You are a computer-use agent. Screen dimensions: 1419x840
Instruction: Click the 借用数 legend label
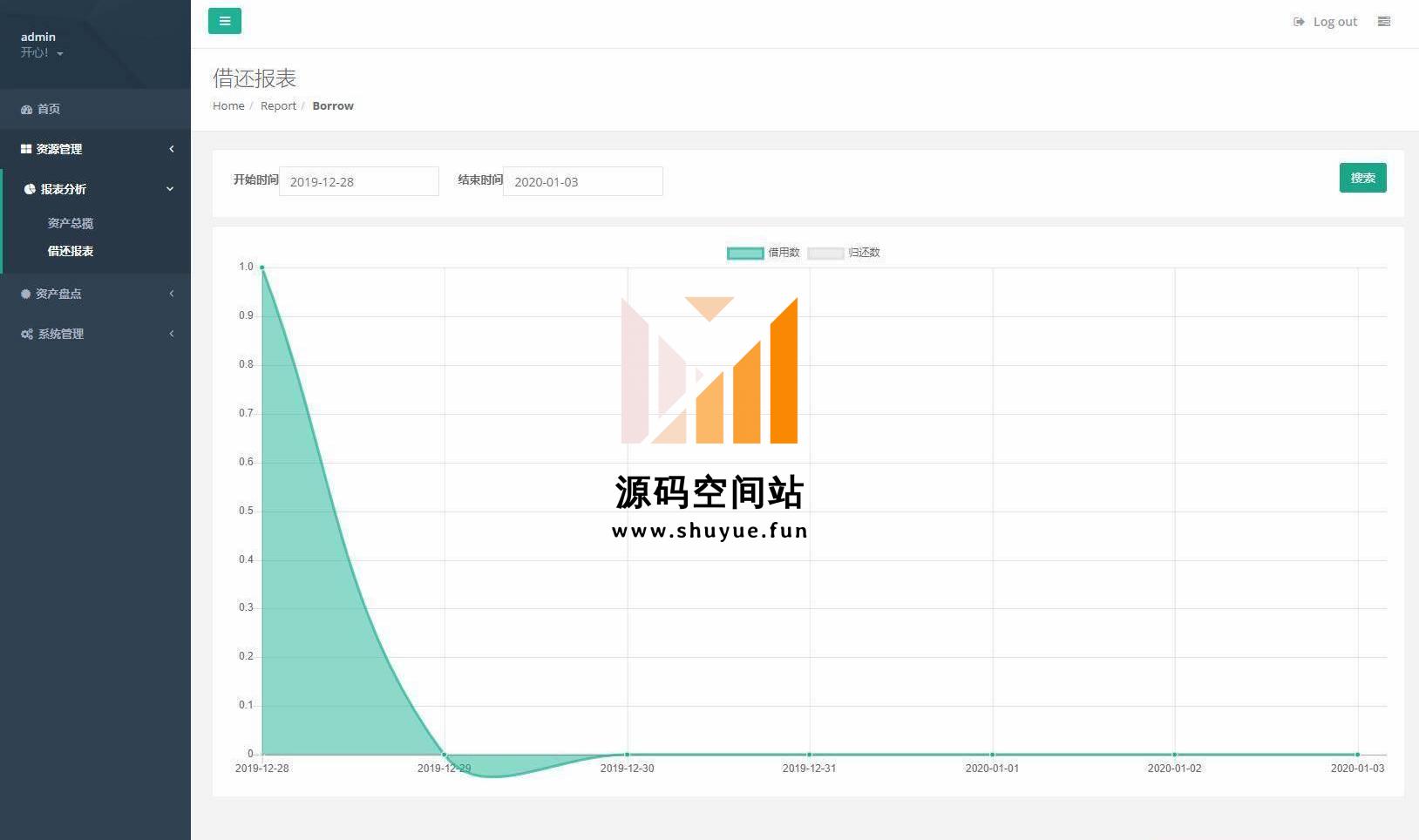(784, 253)
